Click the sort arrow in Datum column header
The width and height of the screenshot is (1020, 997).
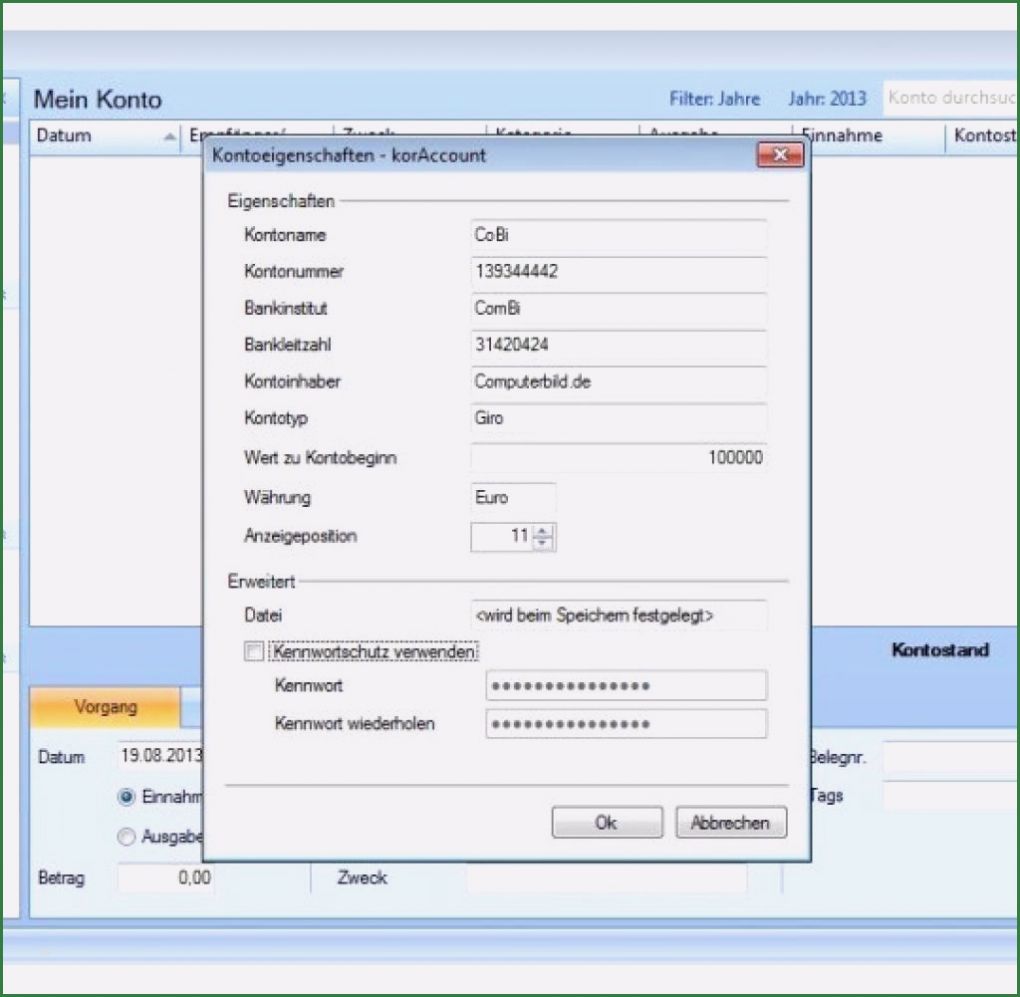(x=169, y=137)
